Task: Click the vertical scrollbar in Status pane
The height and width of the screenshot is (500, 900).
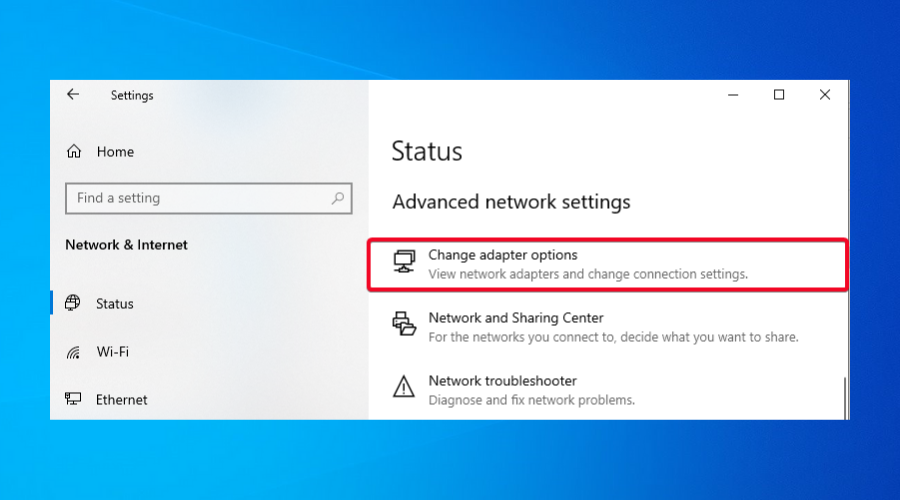Action: 845,396
